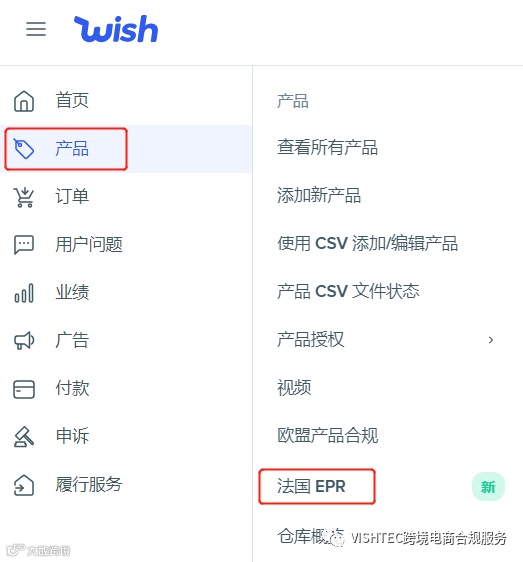The width and height of the screenshot is (523, 562).
Task: Open 欧盟产品合规 page
Action: pos(328,435)
